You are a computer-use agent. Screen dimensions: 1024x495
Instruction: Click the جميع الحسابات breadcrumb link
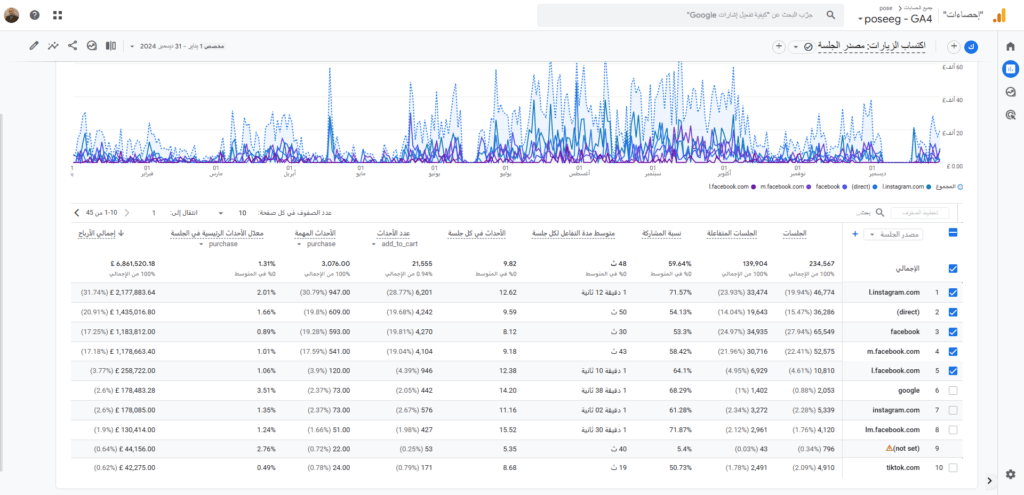click(x=920, y=7)
